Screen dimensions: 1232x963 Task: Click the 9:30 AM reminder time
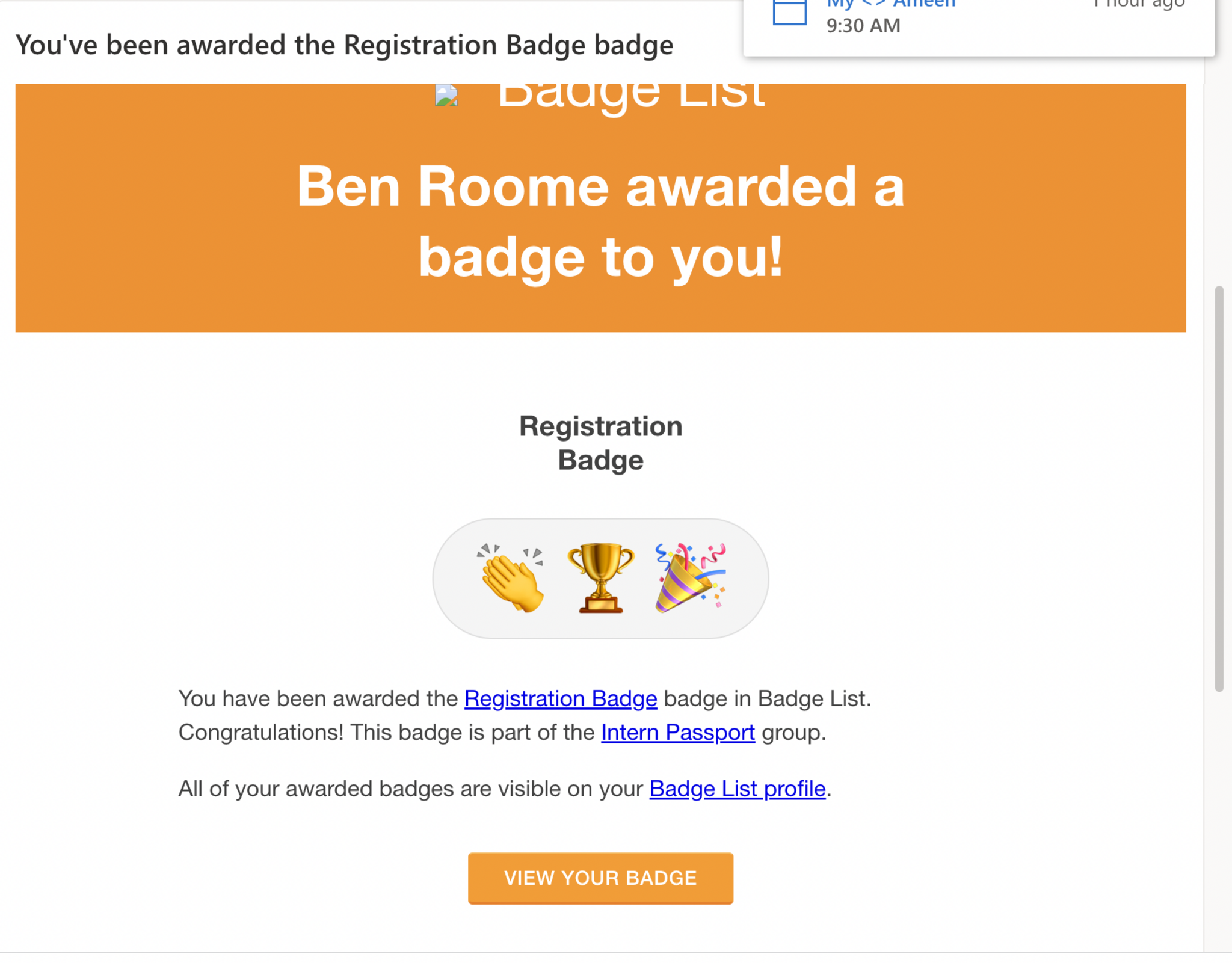click(x=863, y=26)
